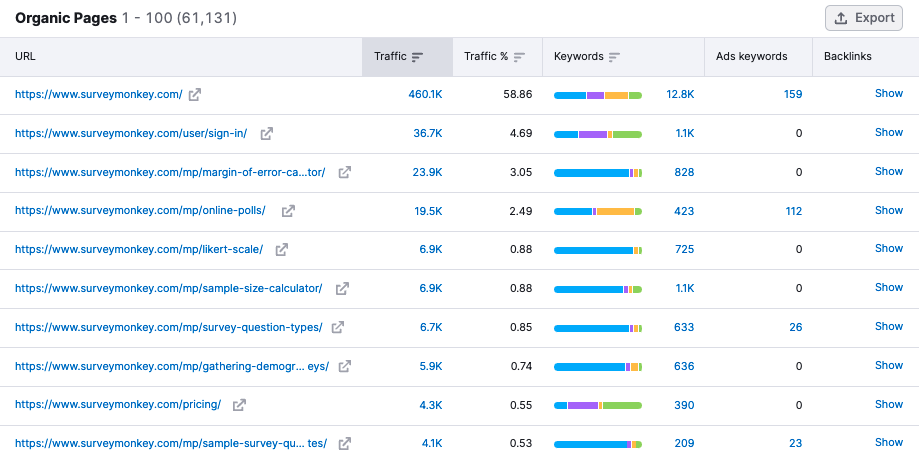Open 159 ads keywords for homepage
This screenshot has height=460, width=919.
point(792,95)
